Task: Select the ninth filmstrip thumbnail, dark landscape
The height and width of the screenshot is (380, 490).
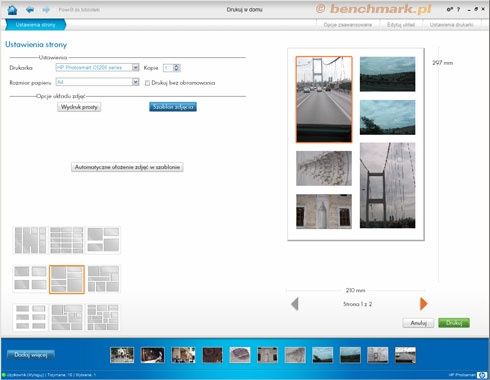Action: [x=350, y=355]
